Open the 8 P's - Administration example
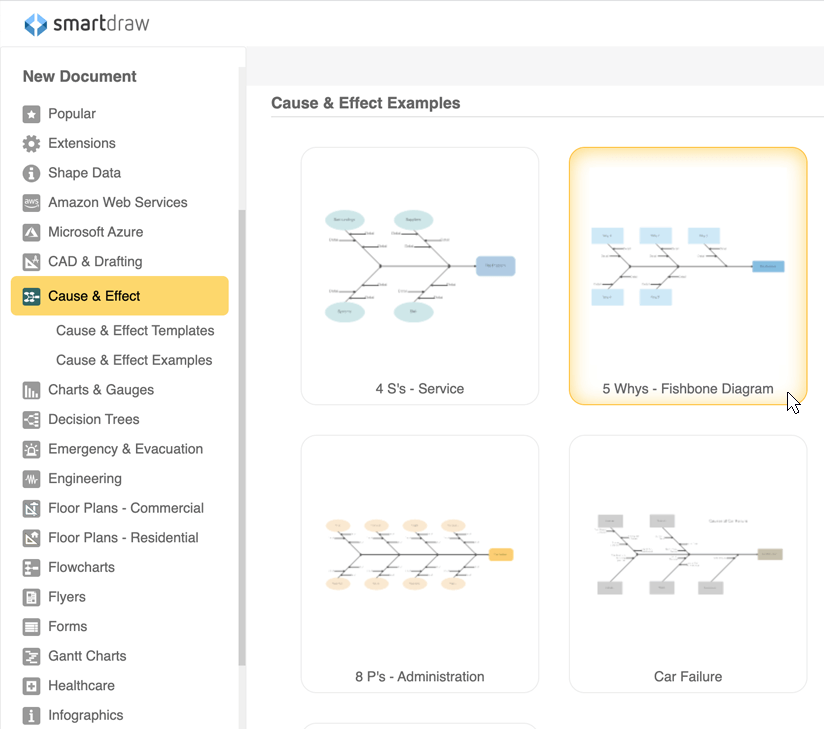 tap(420, 564)
